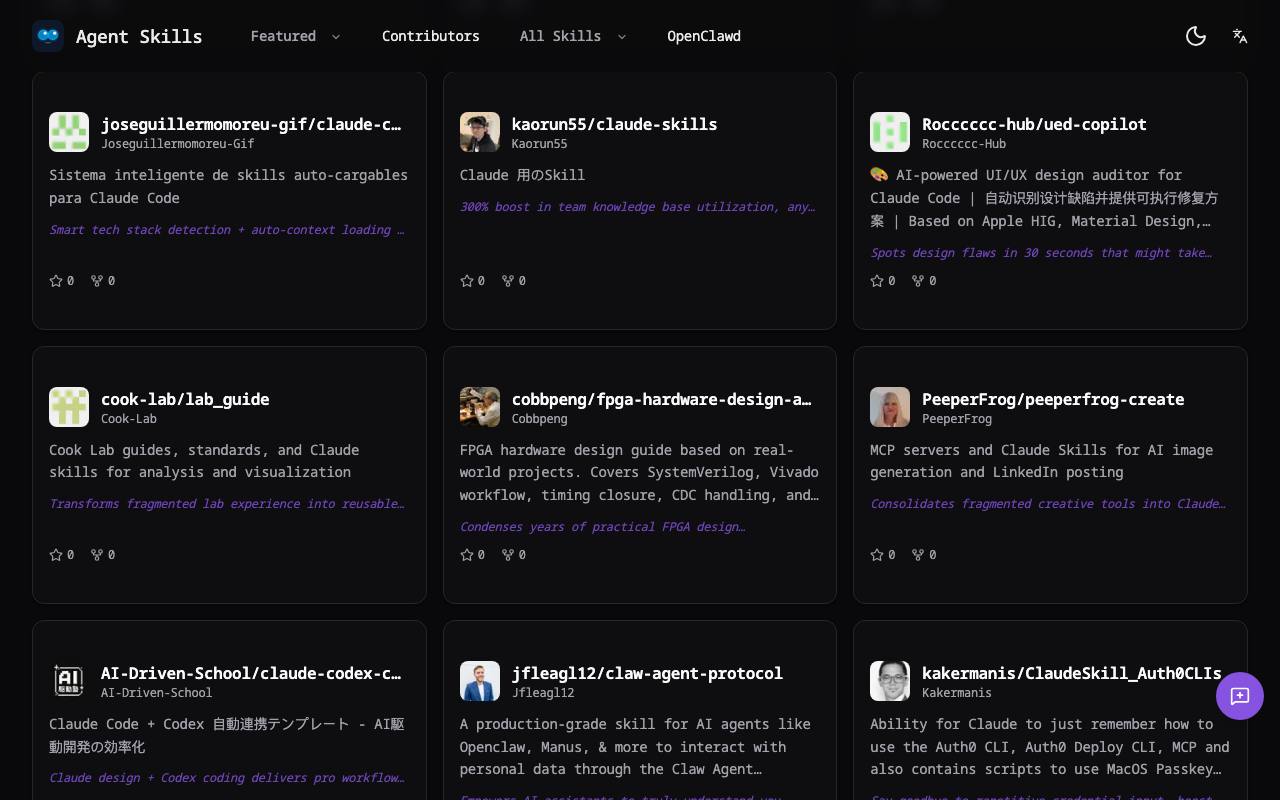Click the star icon on joseguillermomoreu-gif card

click(x=56, y=281)
